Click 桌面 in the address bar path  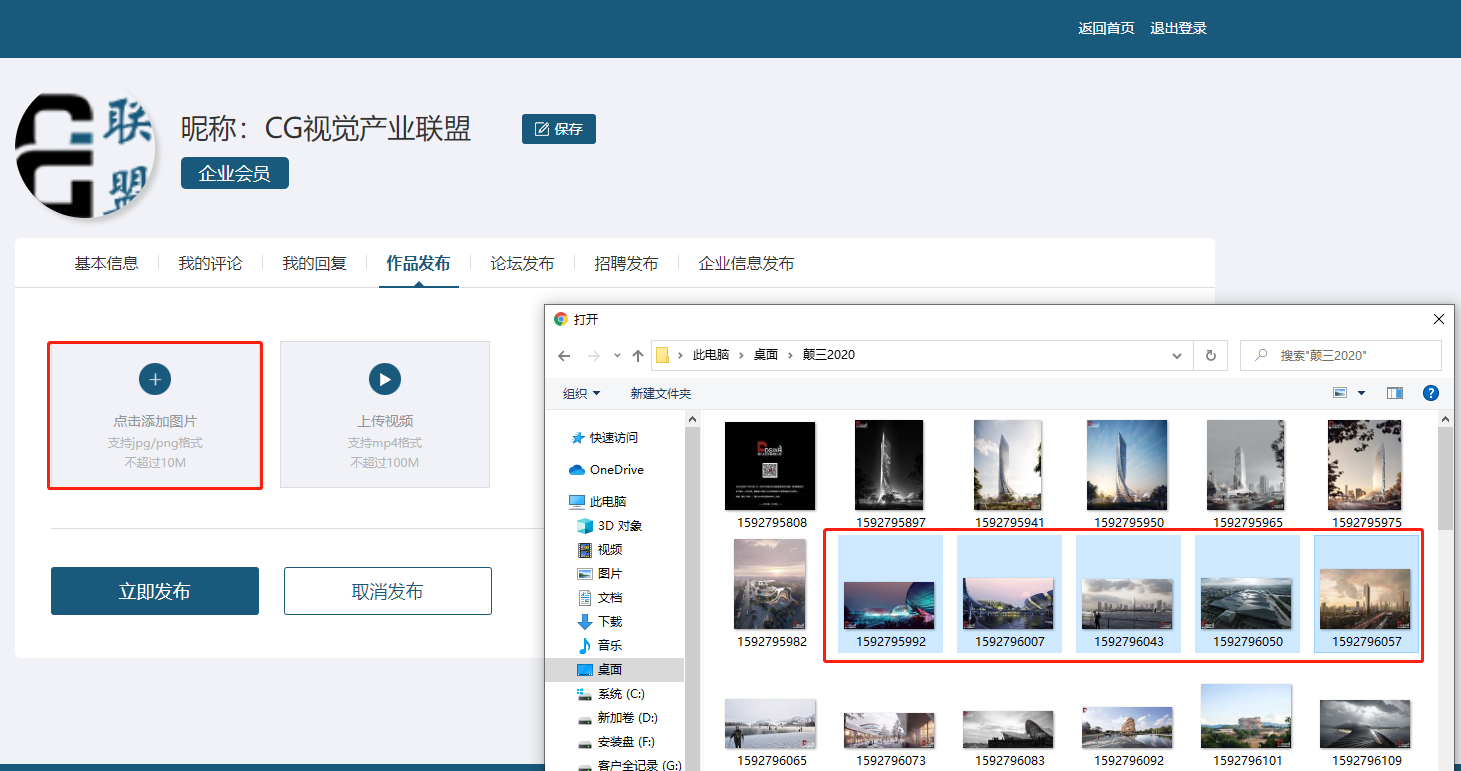766,355
